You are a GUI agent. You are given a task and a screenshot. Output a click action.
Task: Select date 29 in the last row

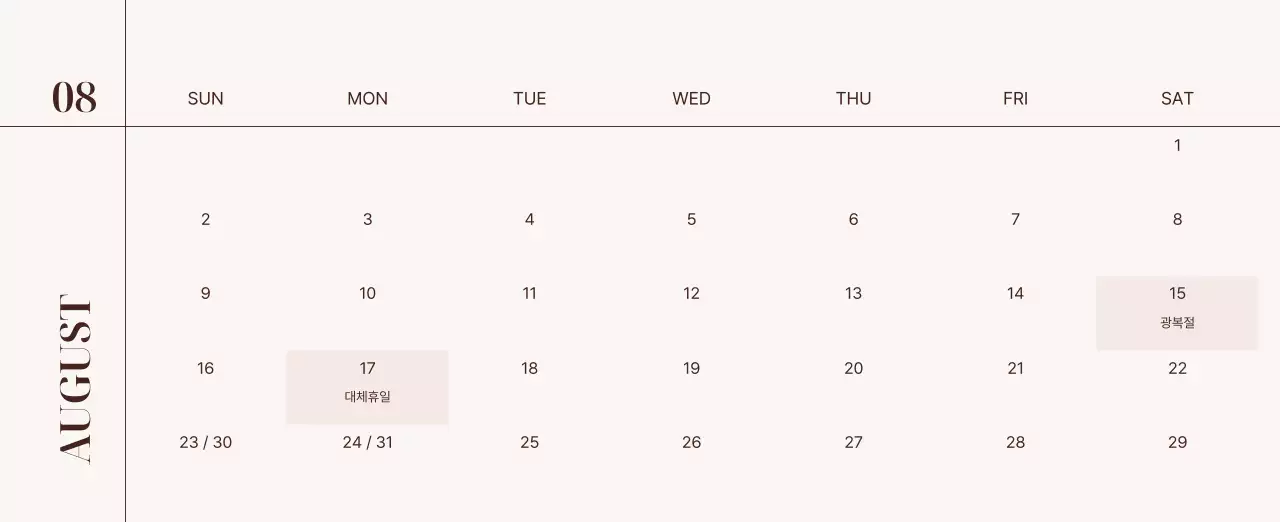click(1177, 442)
